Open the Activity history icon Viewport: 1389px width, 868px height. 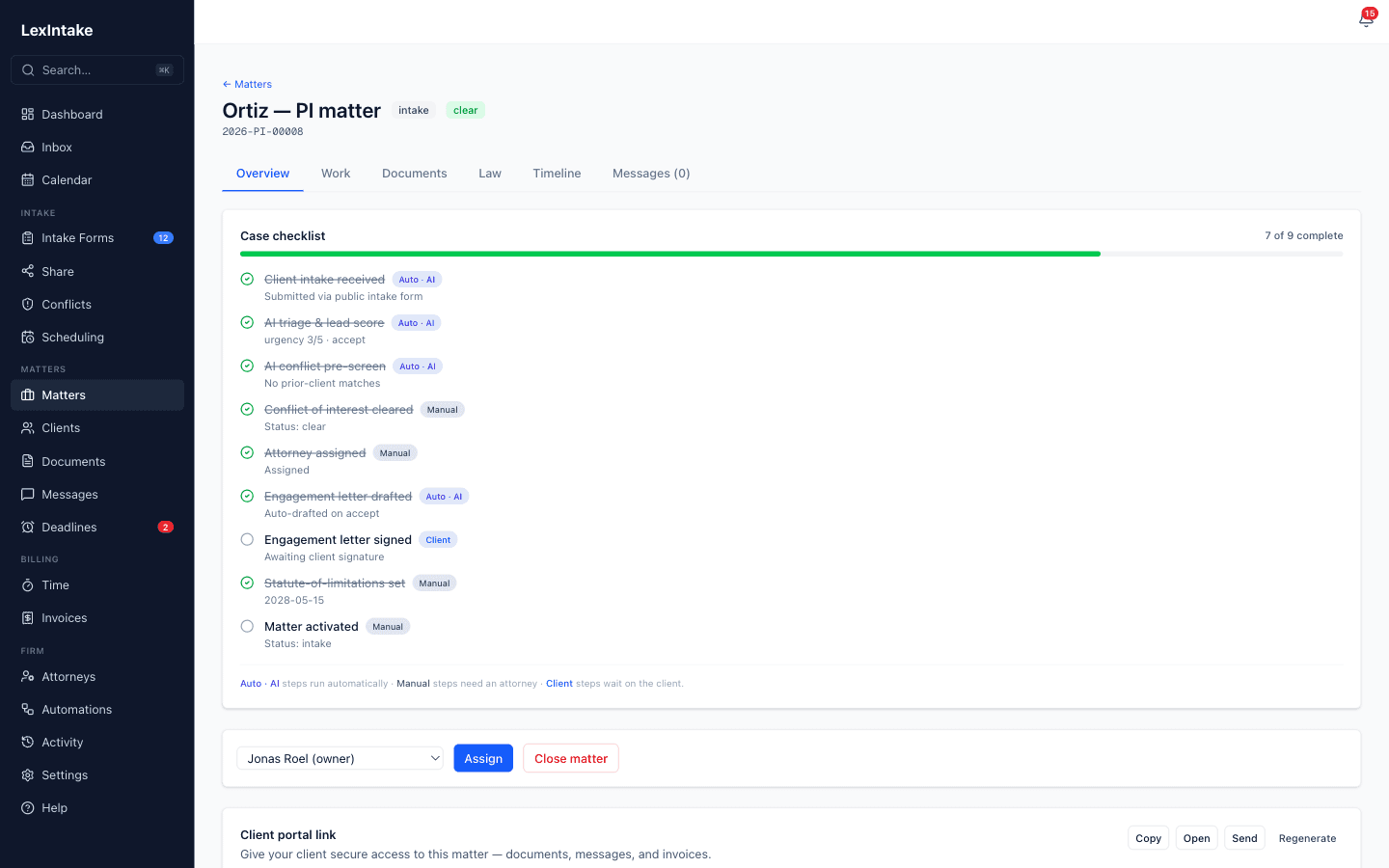click(x=28, y=742)
